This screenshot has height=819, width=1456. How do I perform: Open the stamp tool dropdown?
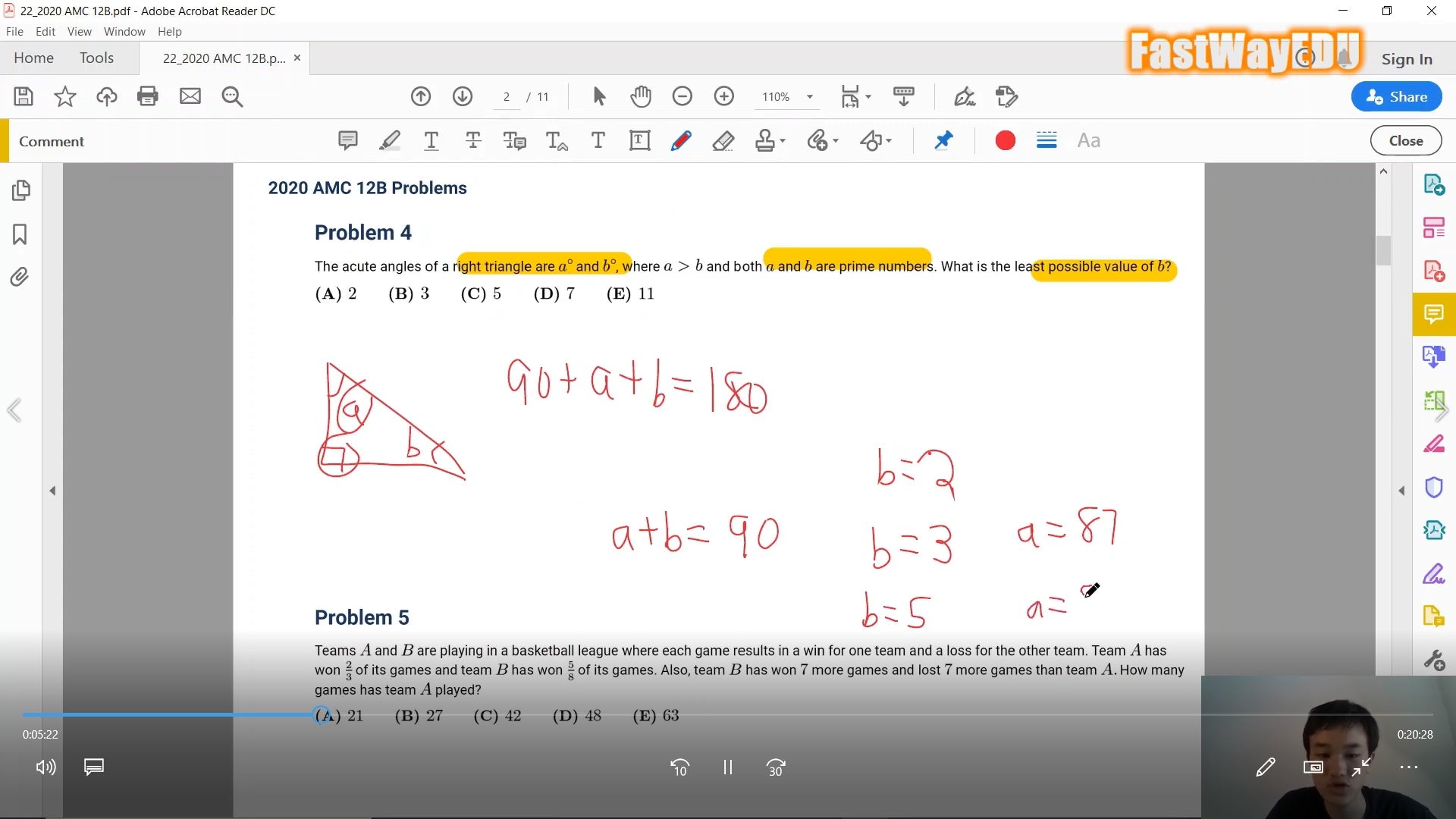(770, 140)
